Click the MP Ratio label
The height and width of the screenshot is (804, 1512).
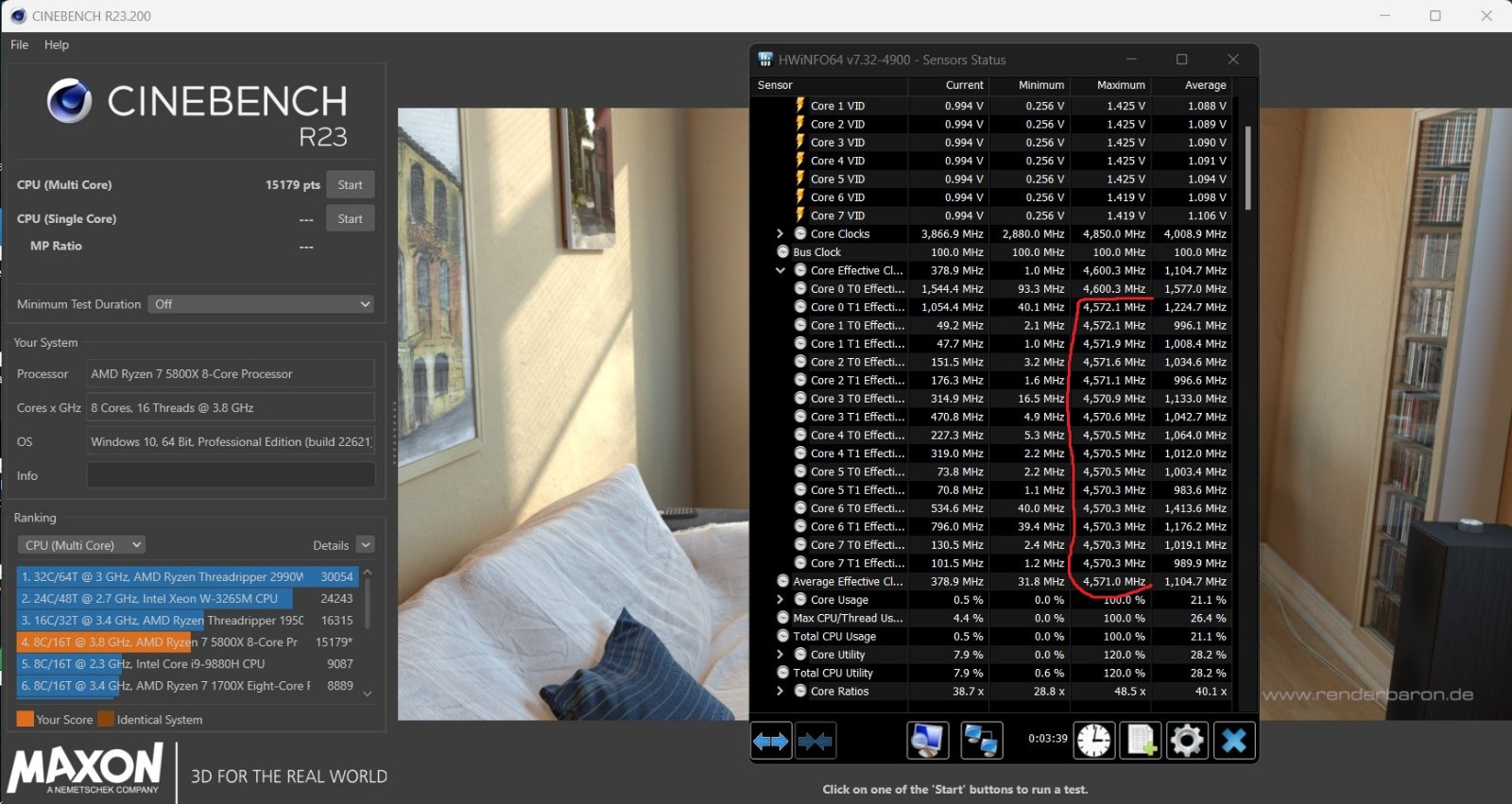(x=56, y=246)
